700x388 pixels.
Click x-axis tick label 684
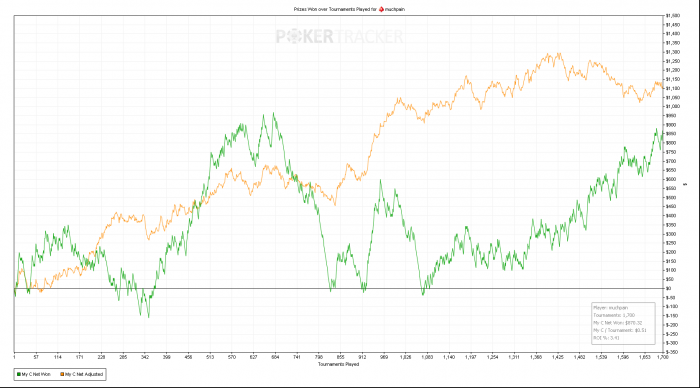coord(275,357)
